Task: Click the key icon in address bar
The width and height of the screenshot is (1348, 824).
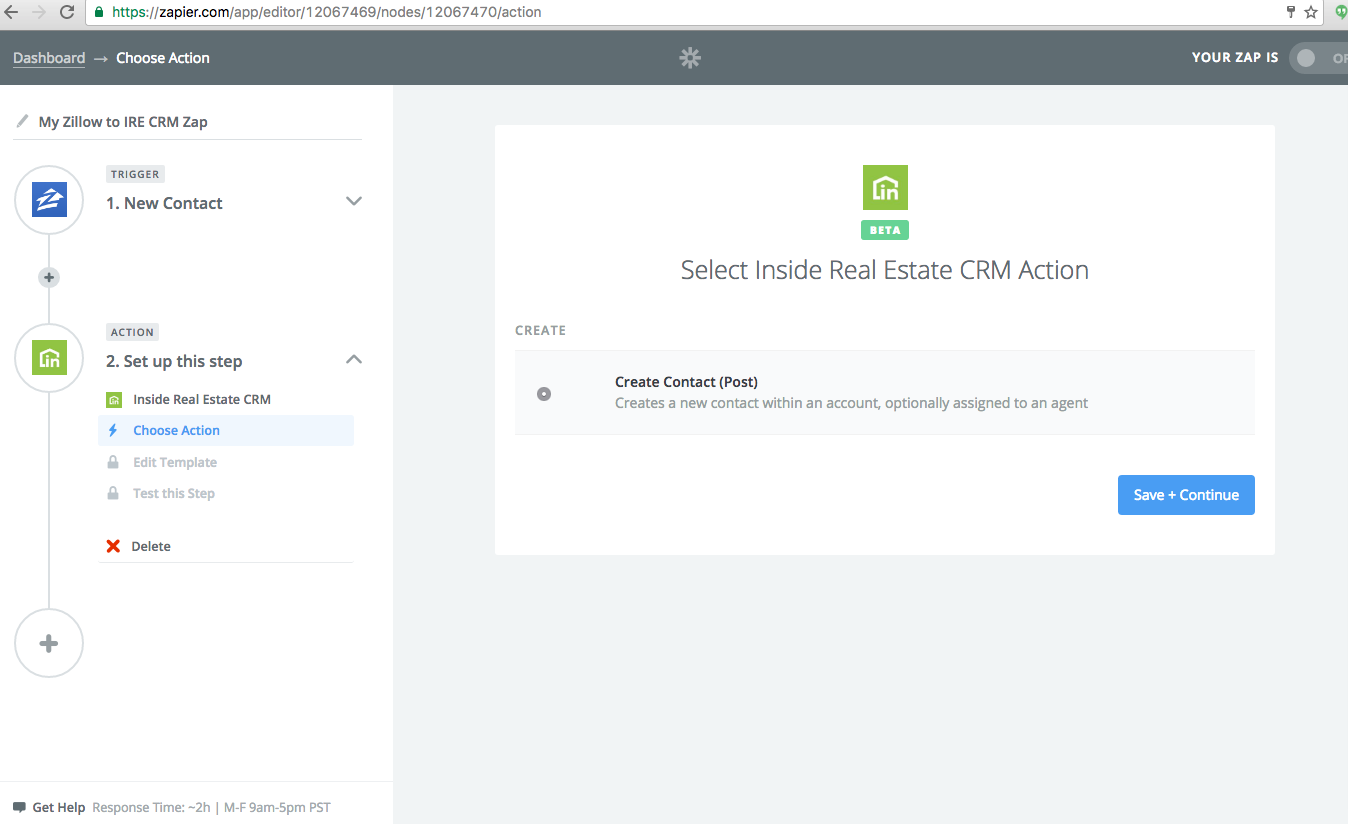Action: coord(1291,13)
